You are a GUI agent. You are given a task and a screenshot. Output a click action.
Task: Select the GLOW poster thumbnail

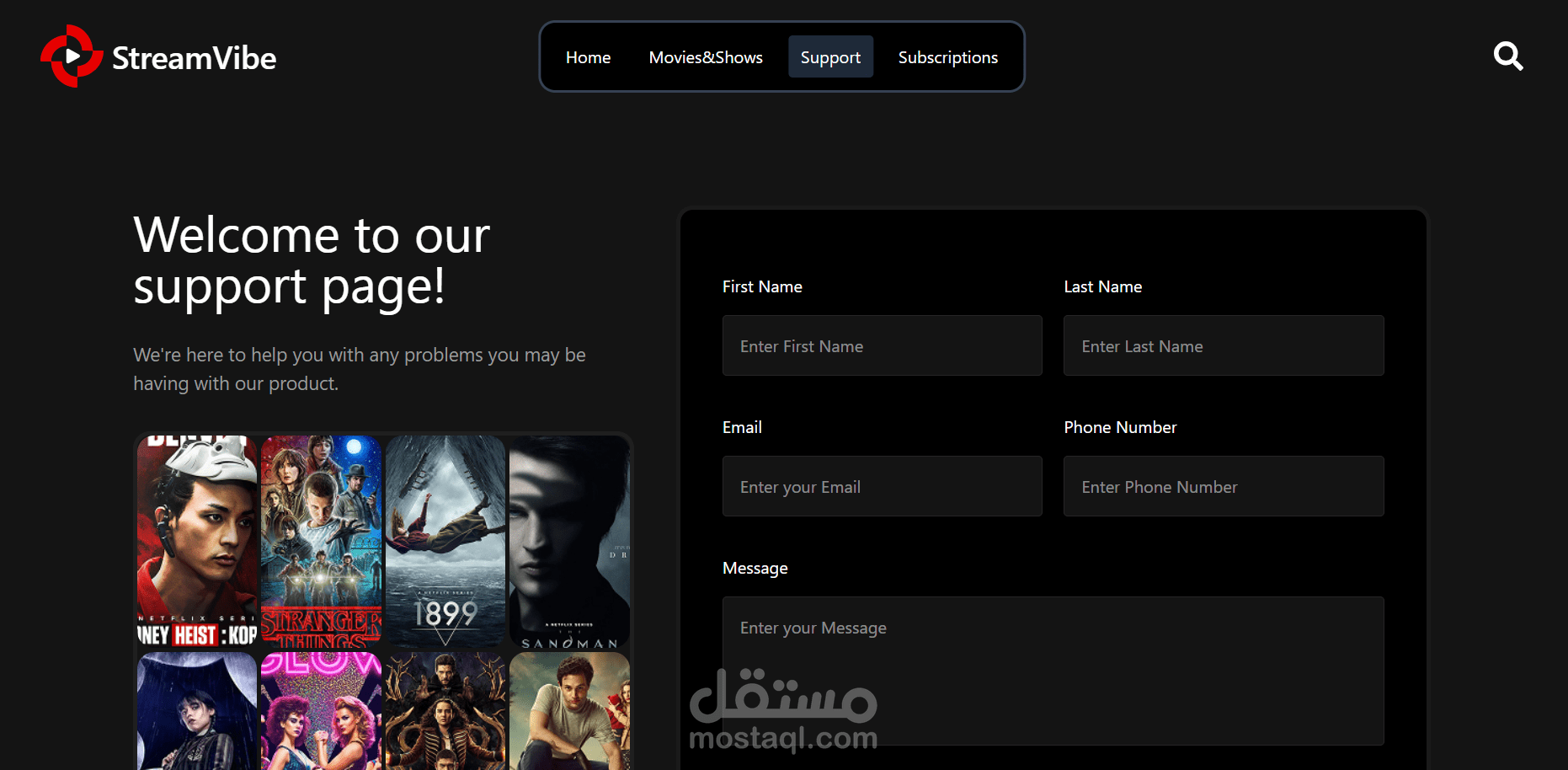click(x=321, y=711)
